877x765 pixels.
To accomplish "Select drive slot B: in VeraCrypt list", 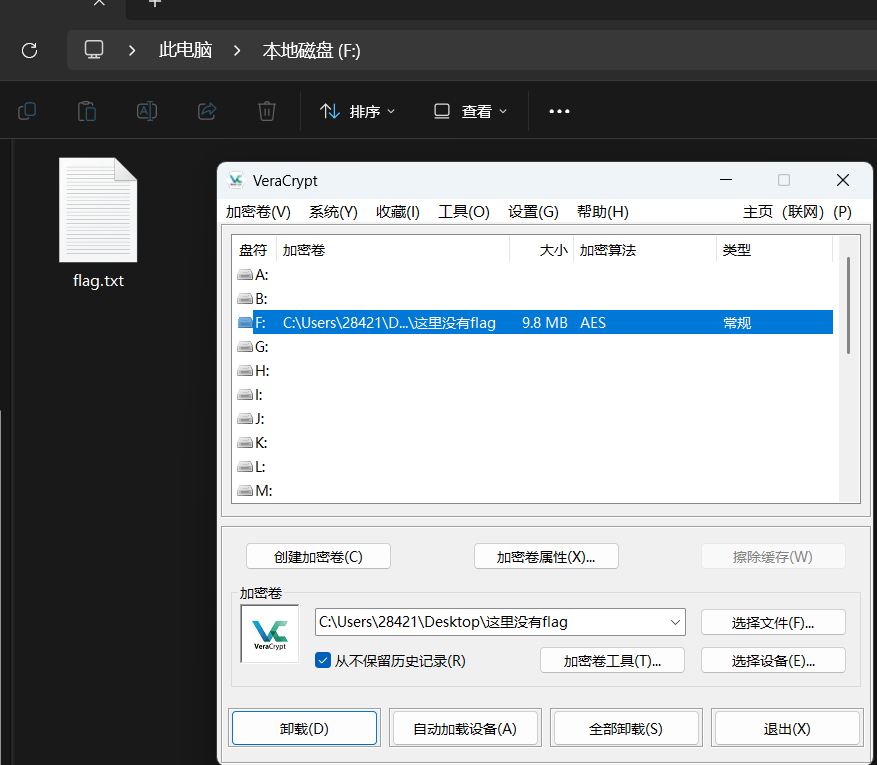I will pos(253,299).
